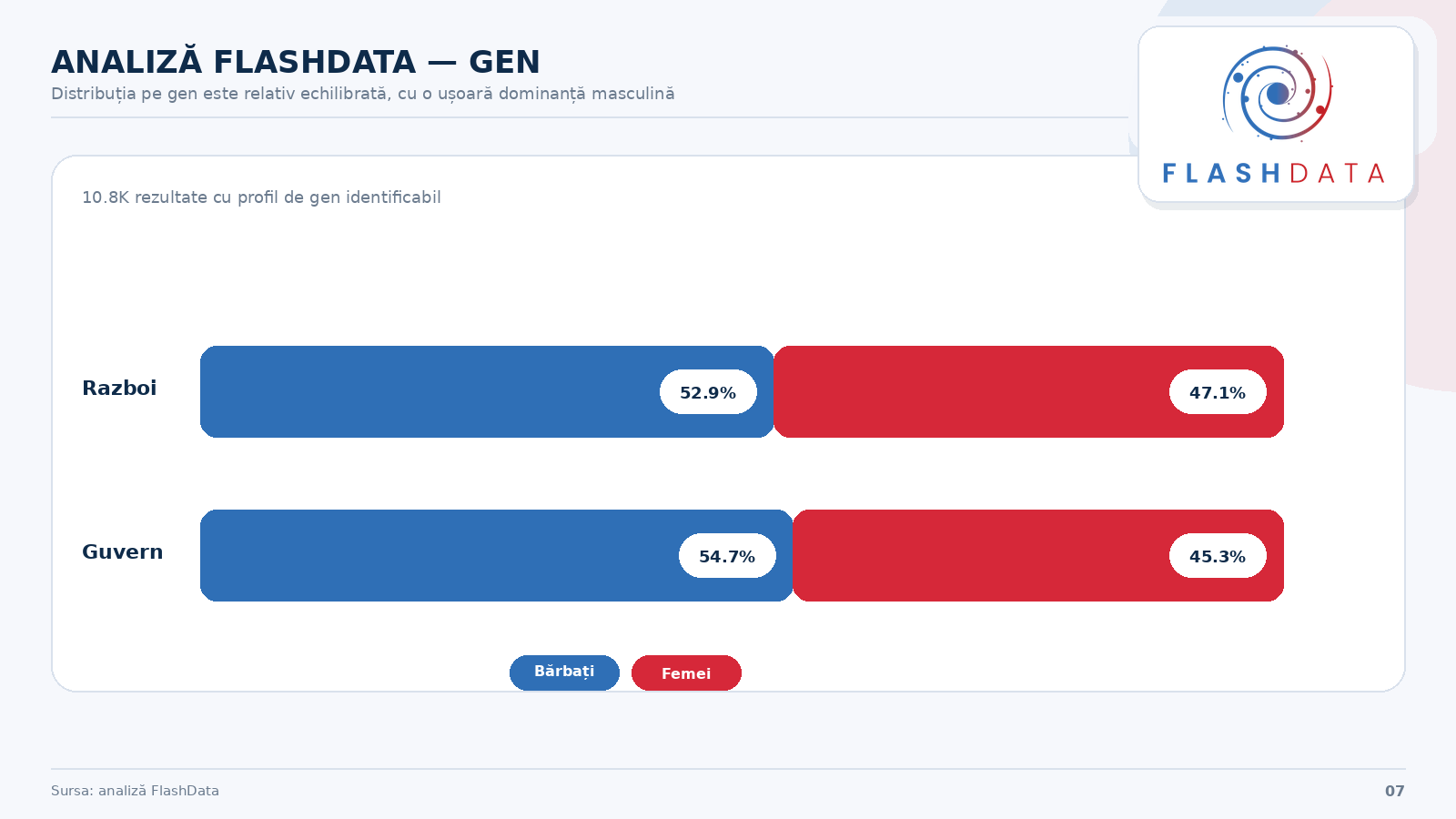Select the blue Guvern men bar segment
Viewport: 1456px width, 819px height.
[437, 556]
